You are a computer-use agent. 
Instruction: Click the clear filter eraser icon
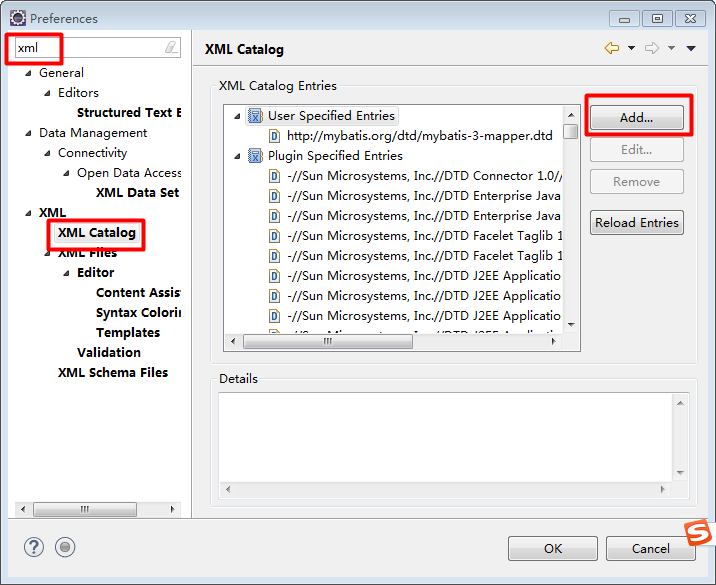point(171,47)
